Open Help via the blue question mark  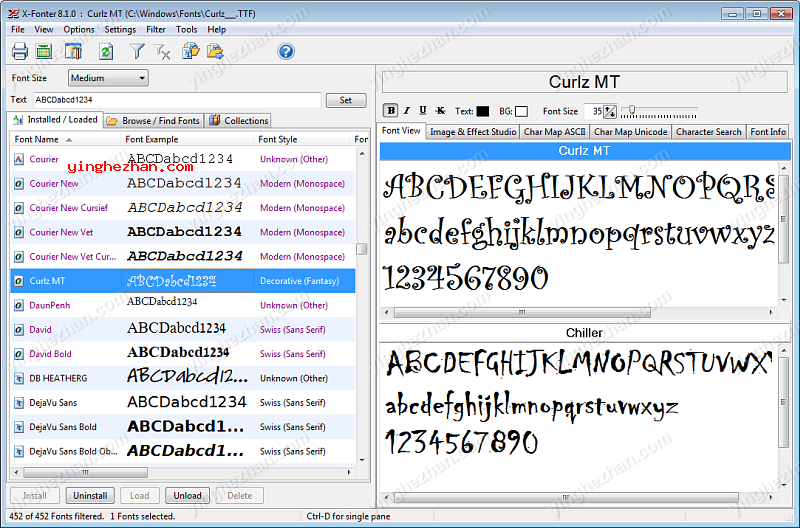(286, 52)
